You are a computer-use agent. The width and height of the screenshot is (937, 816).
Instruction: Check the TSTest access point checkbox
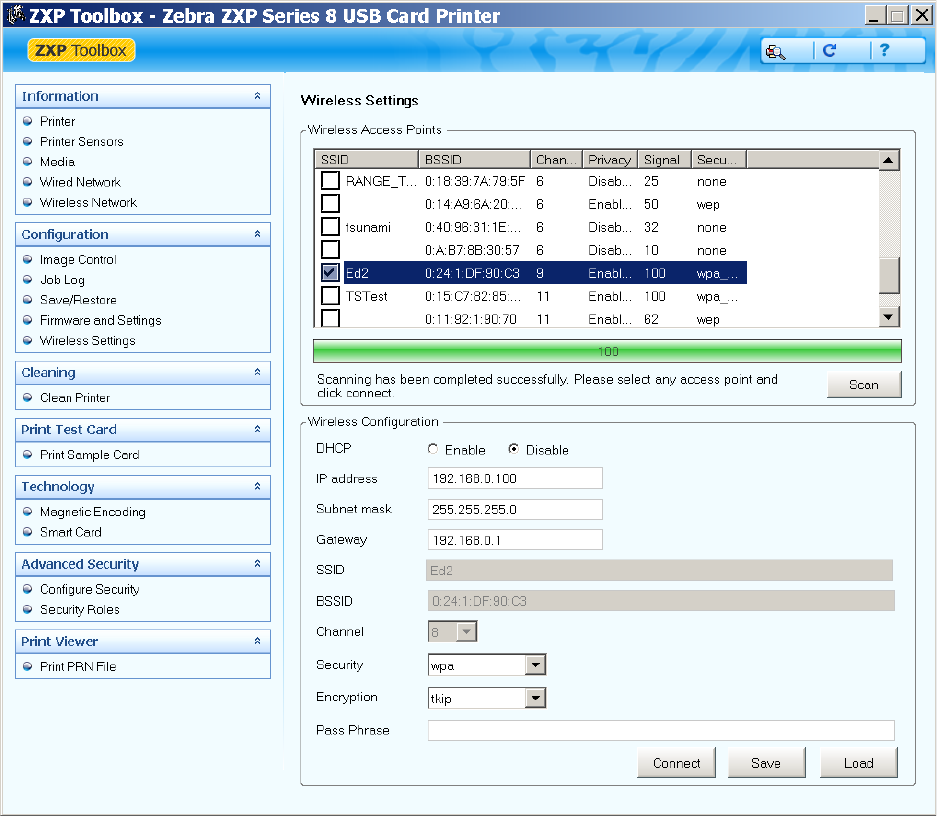330,296
